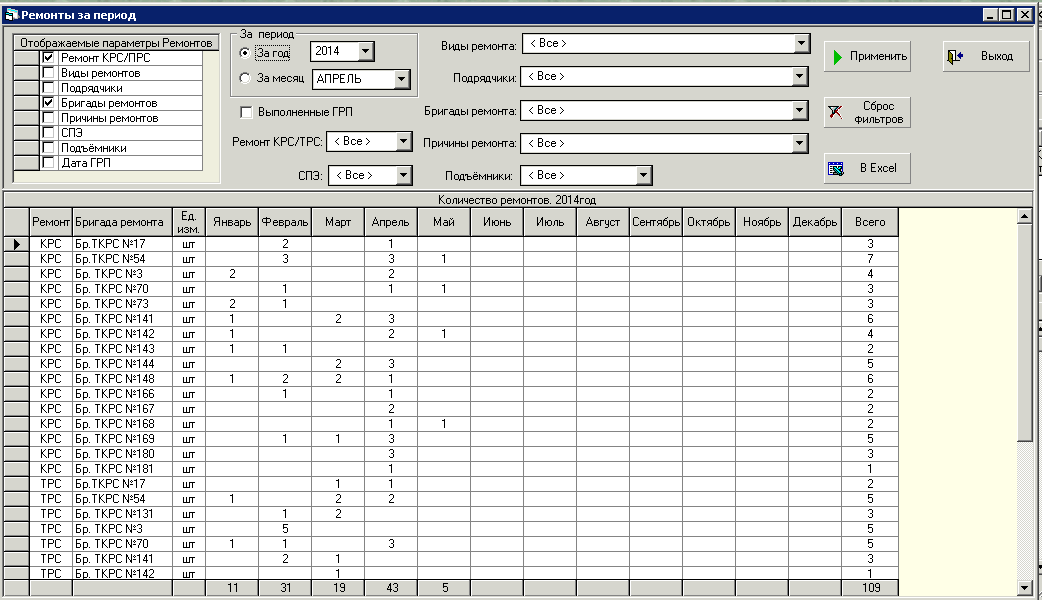Click the Всего column header
The height and width of the screenshot is (601, 1042).
(x=870, y=222)
